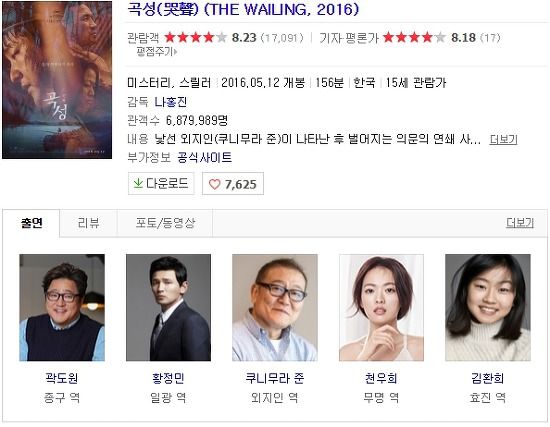Click the critic star rating icons

tap(414, 37)
